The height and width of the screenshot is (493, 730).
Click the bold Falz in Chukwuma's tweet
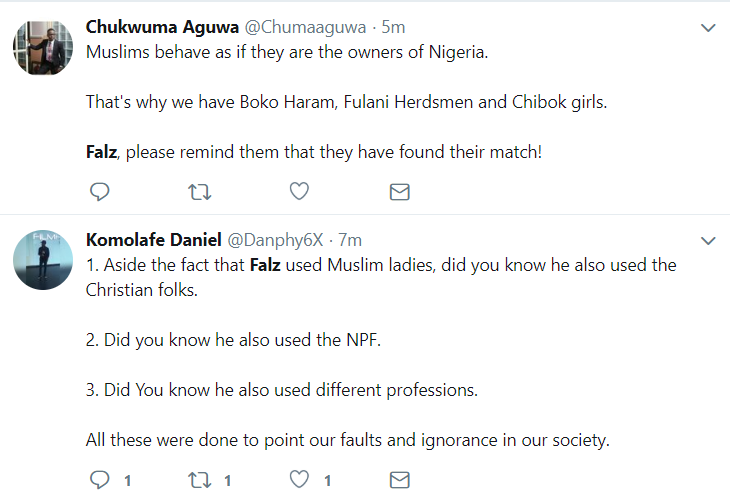point(102,156)
